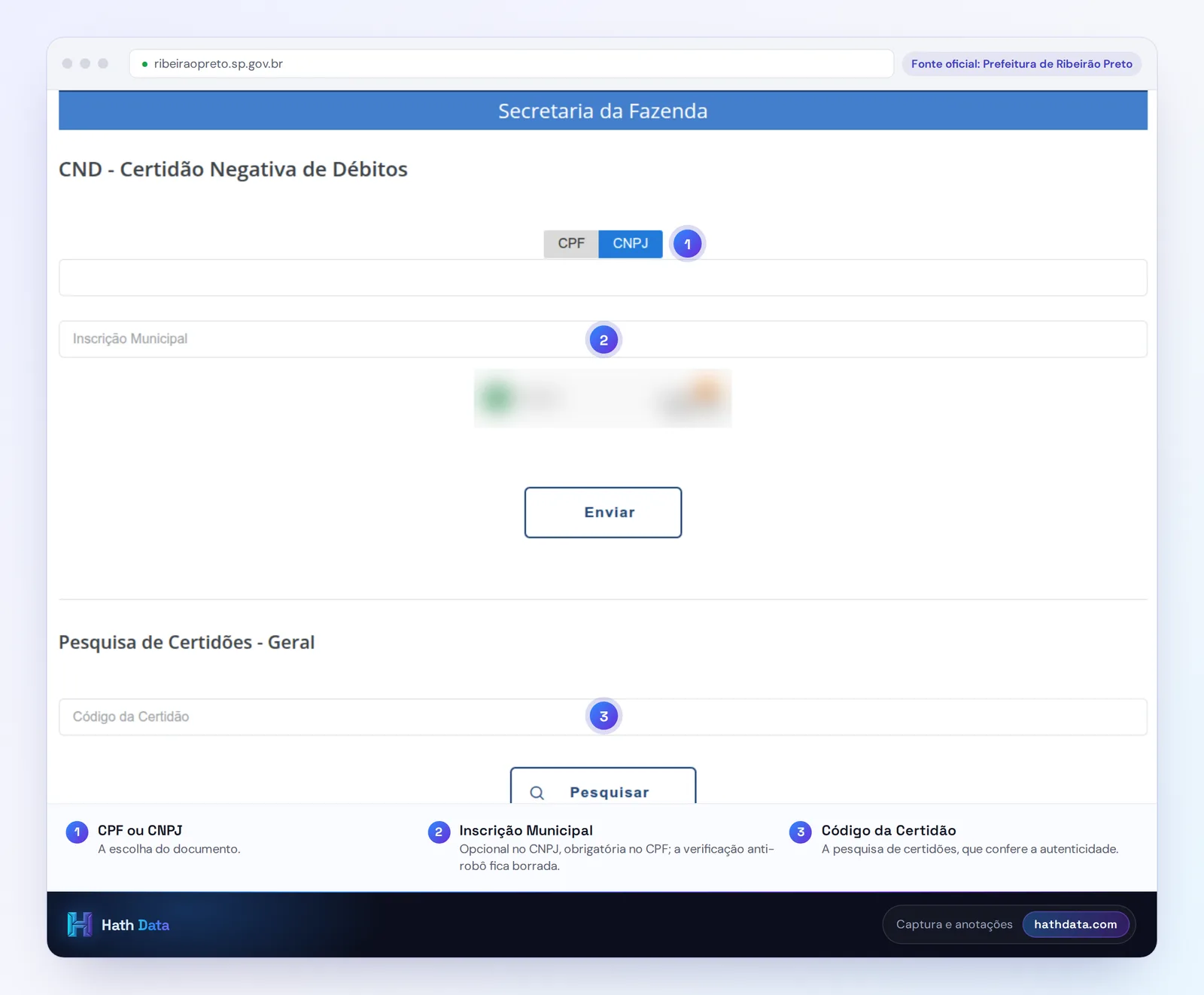Focus the Código da Certidão field
The height and width of the screenshot is (995, 1204).
click(x=603, y=717)
